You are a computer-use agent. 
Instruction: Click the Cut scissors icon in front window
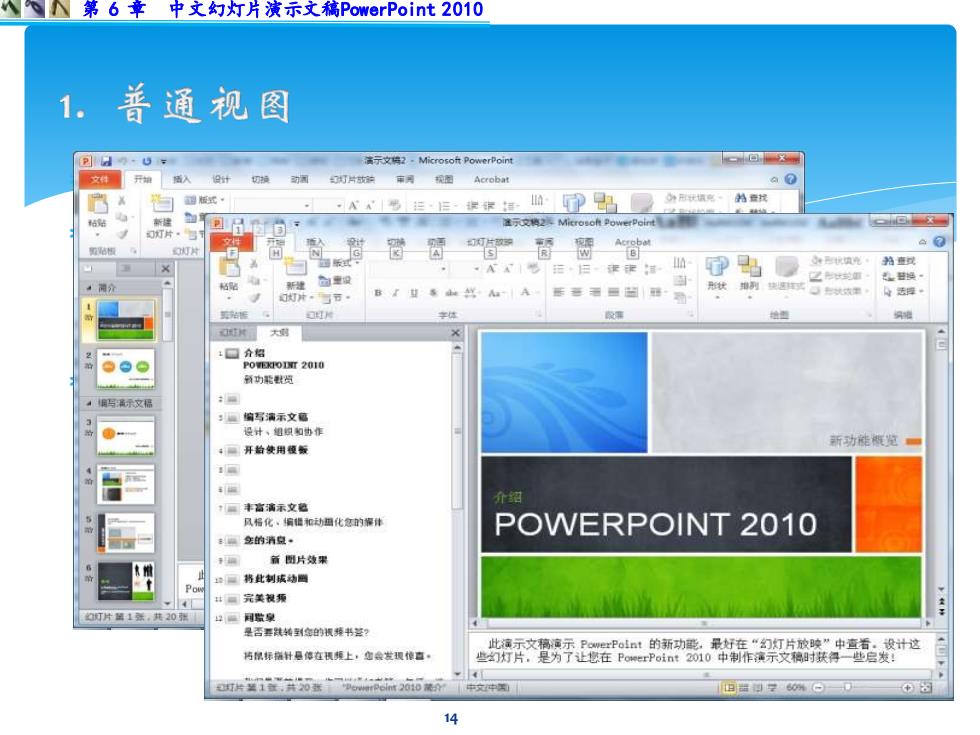pos(254,264)
